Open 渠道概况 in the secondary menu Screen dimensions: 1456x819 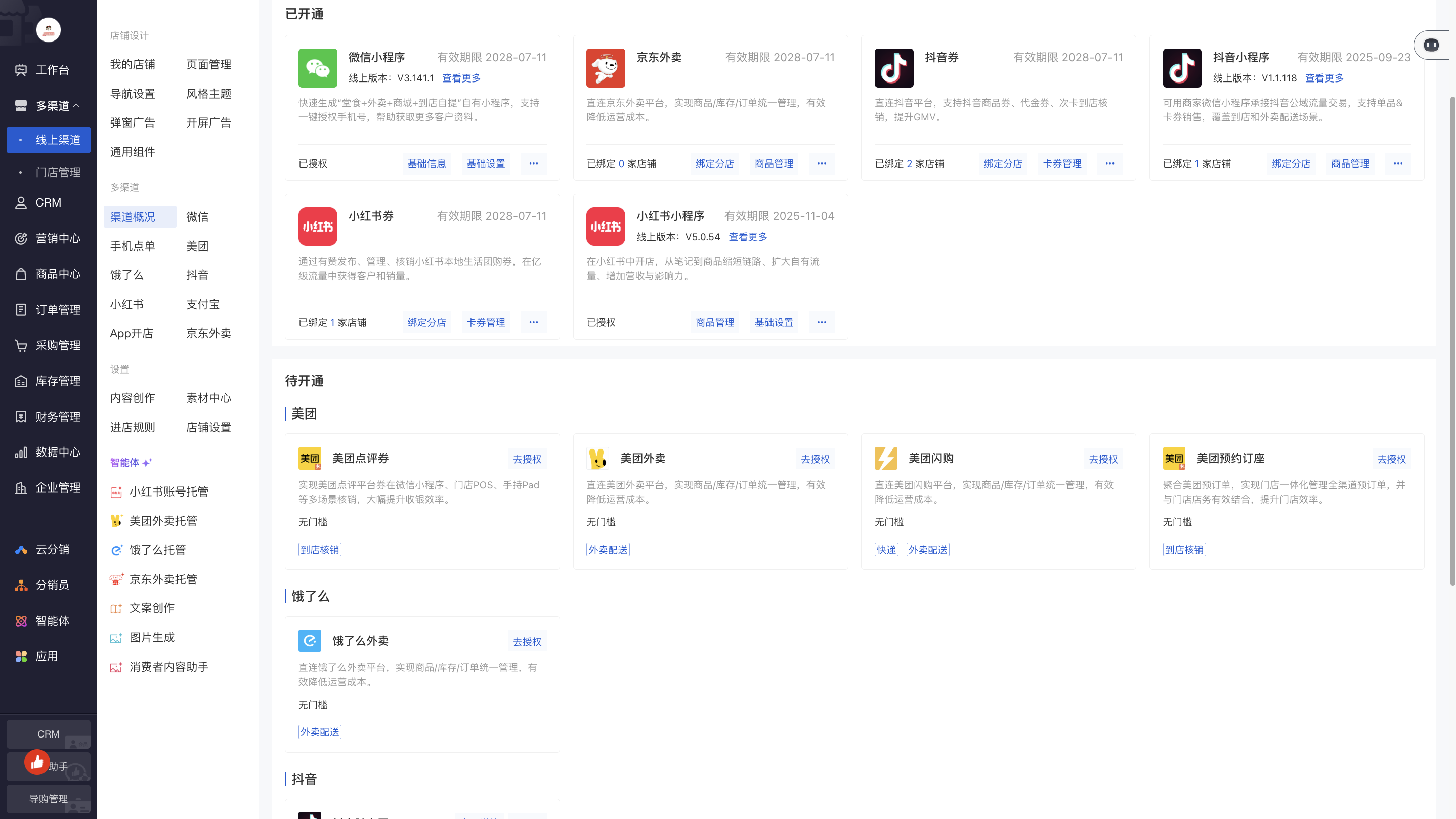pos(133,217)
